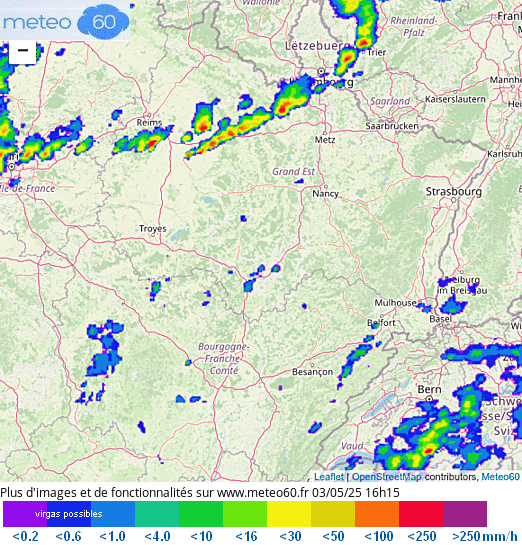Select the red <250 legend swatch
This screenshot has height=545, width=522.
[x=421, y=514]
